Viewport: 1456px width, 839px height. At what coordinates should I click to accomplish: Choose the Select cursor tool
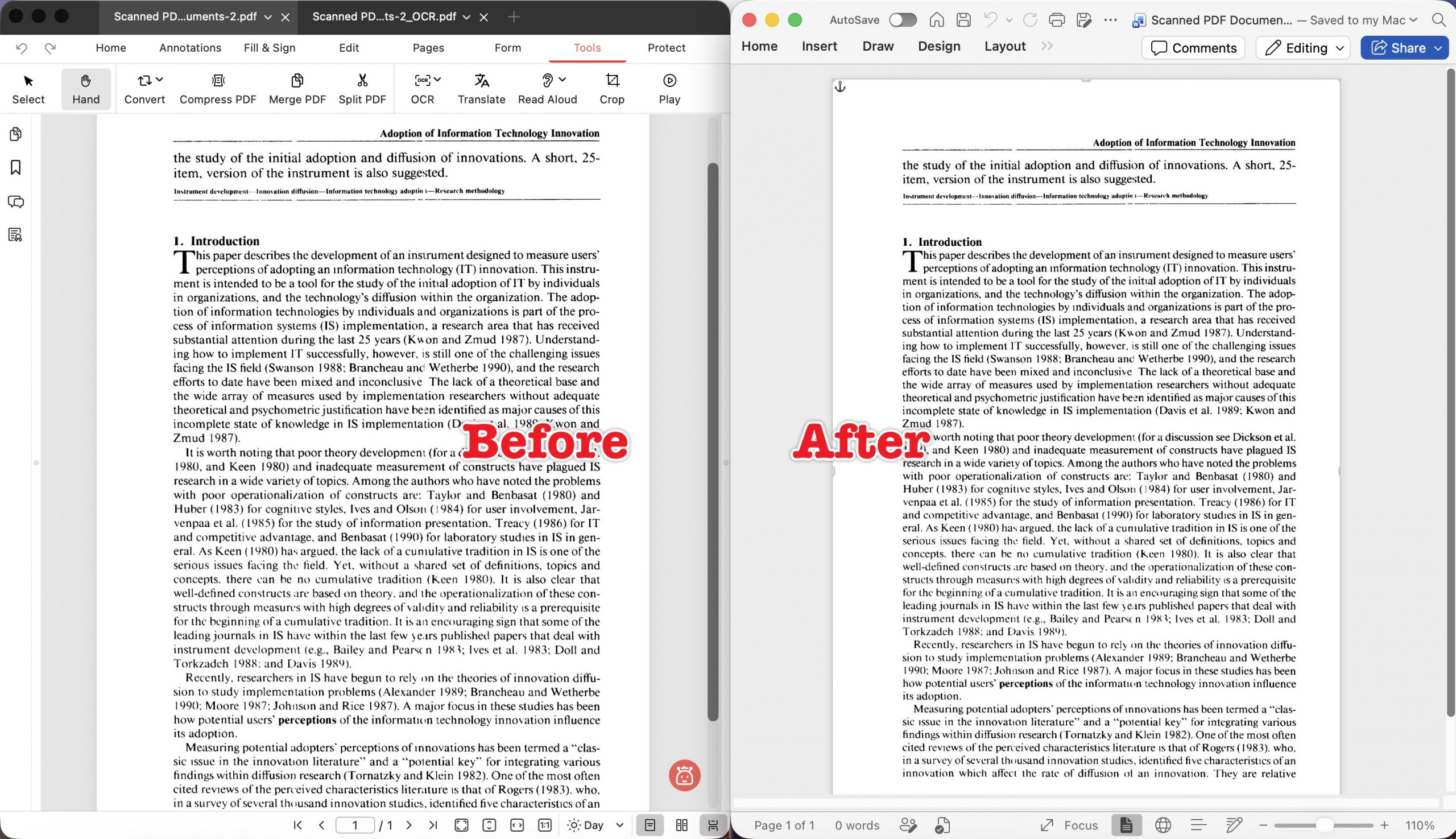[x=28, y=89]
